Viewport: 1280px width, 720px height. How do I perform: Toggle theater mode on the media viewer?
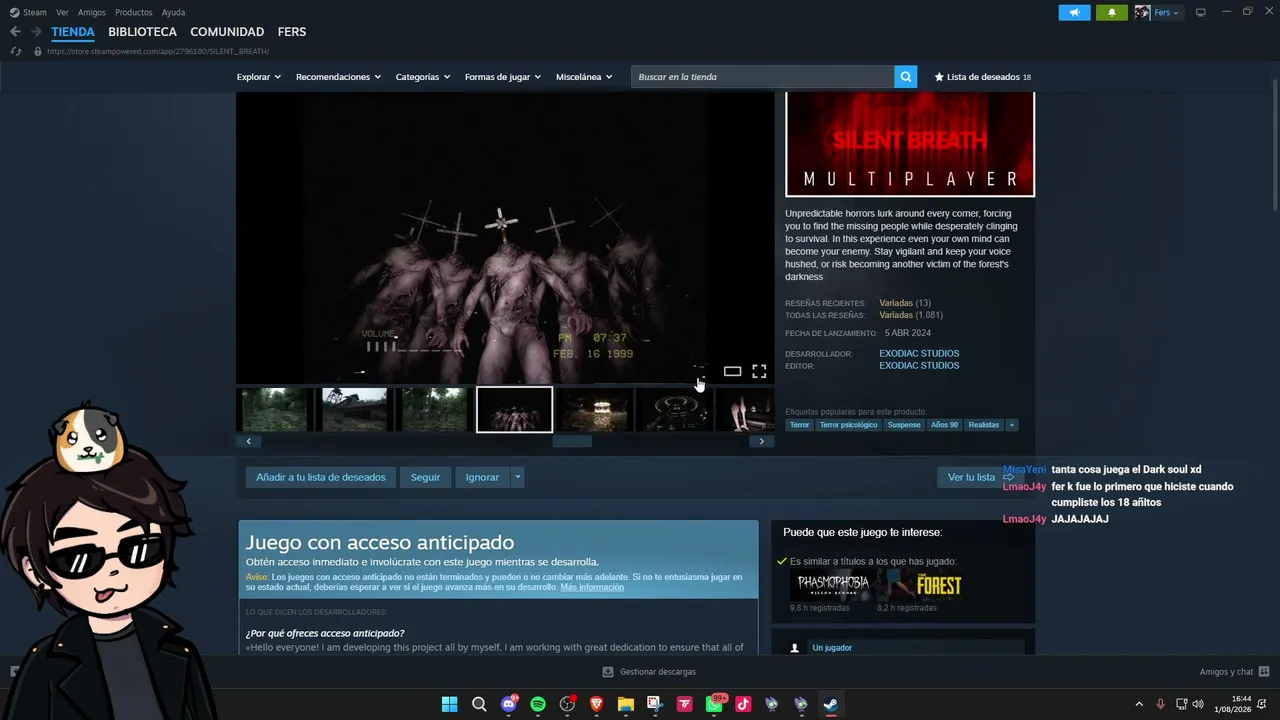732,372
